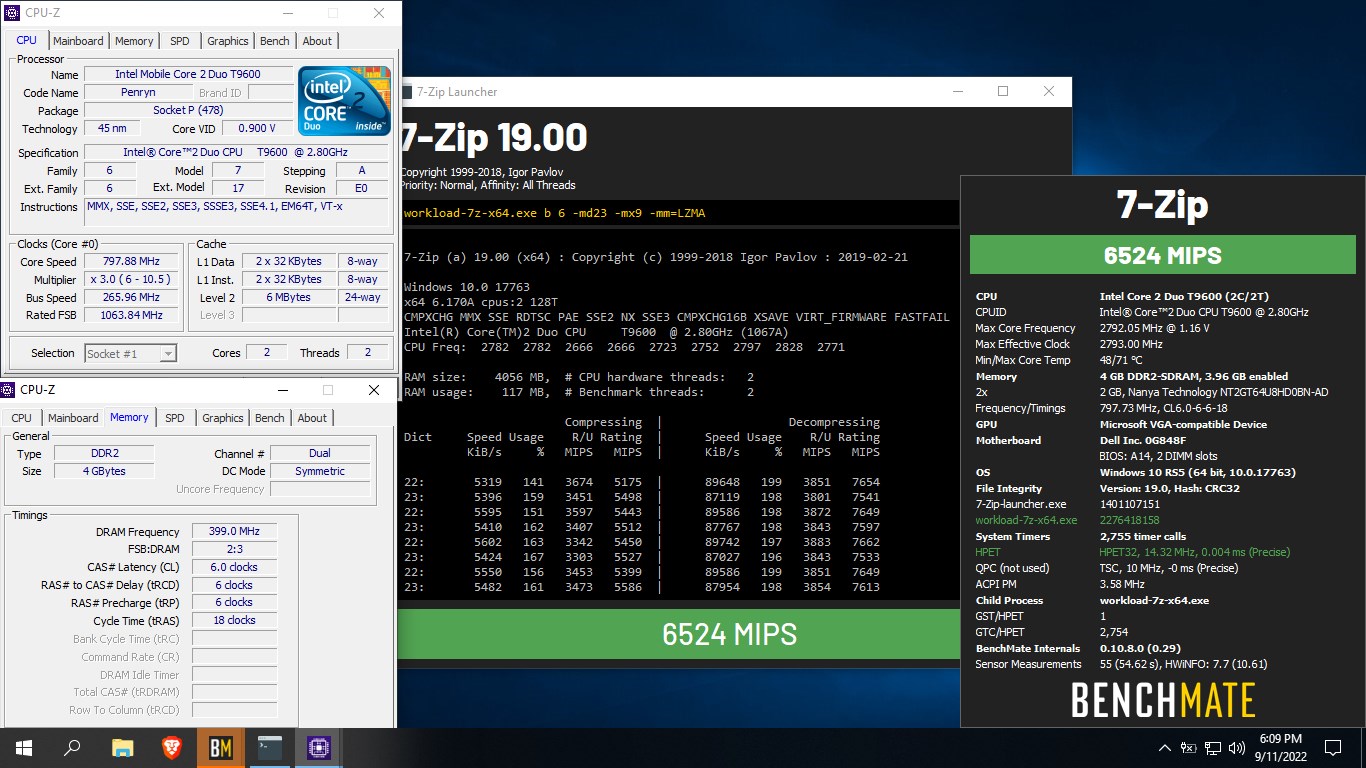
Task: Switch to BenchMate taskbar app
Action: [221, 747]
